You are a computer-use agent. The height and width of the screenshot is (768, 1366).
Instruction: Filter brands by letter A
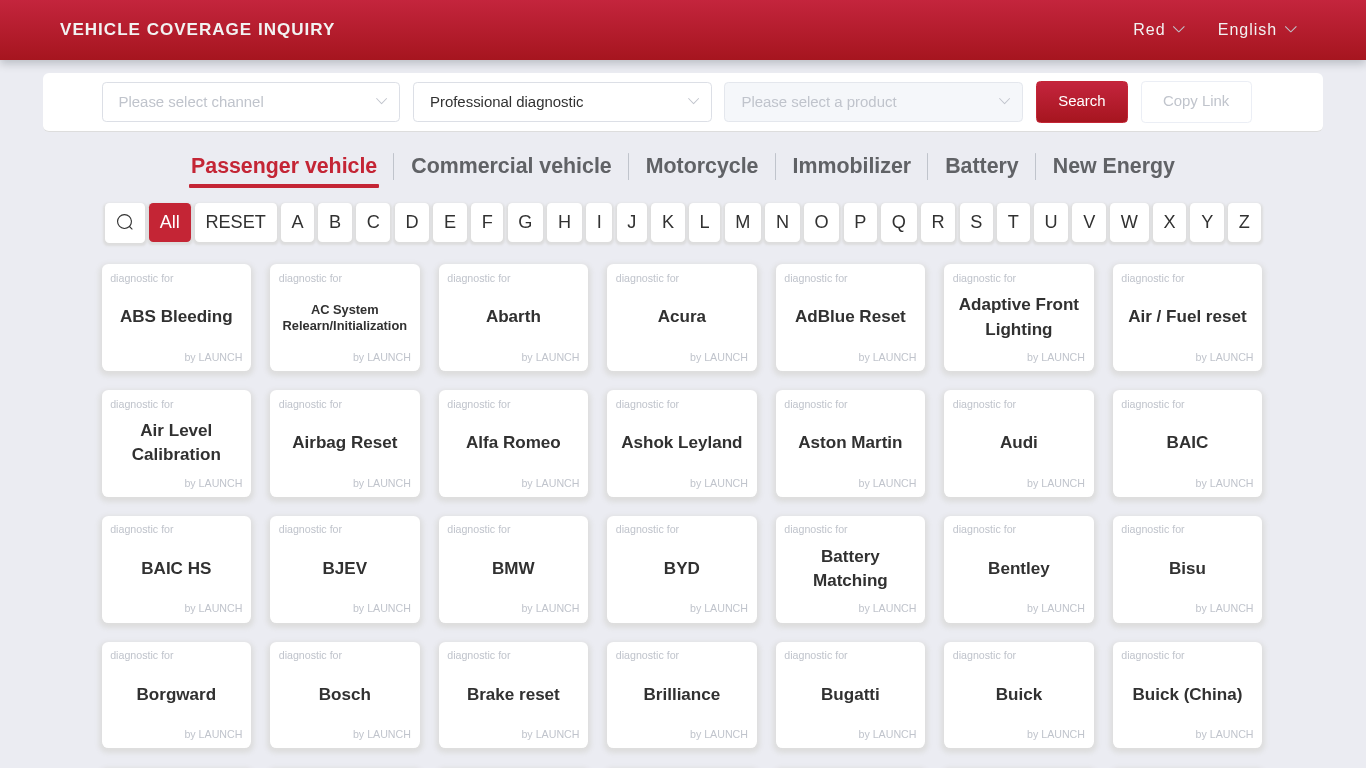click(297, 222)
